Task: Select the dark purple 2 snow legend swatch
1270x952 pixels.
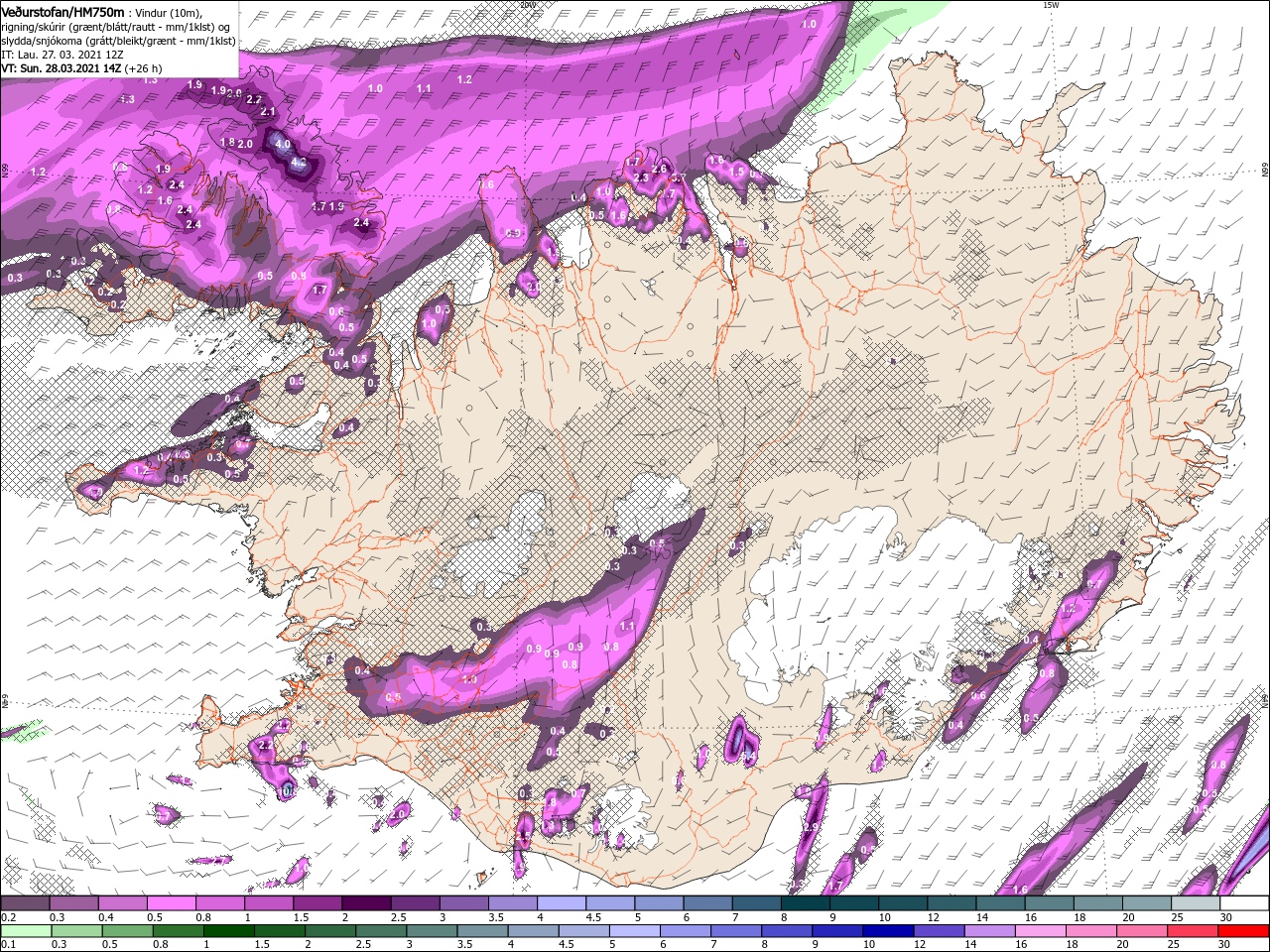Action: (365, 903)
